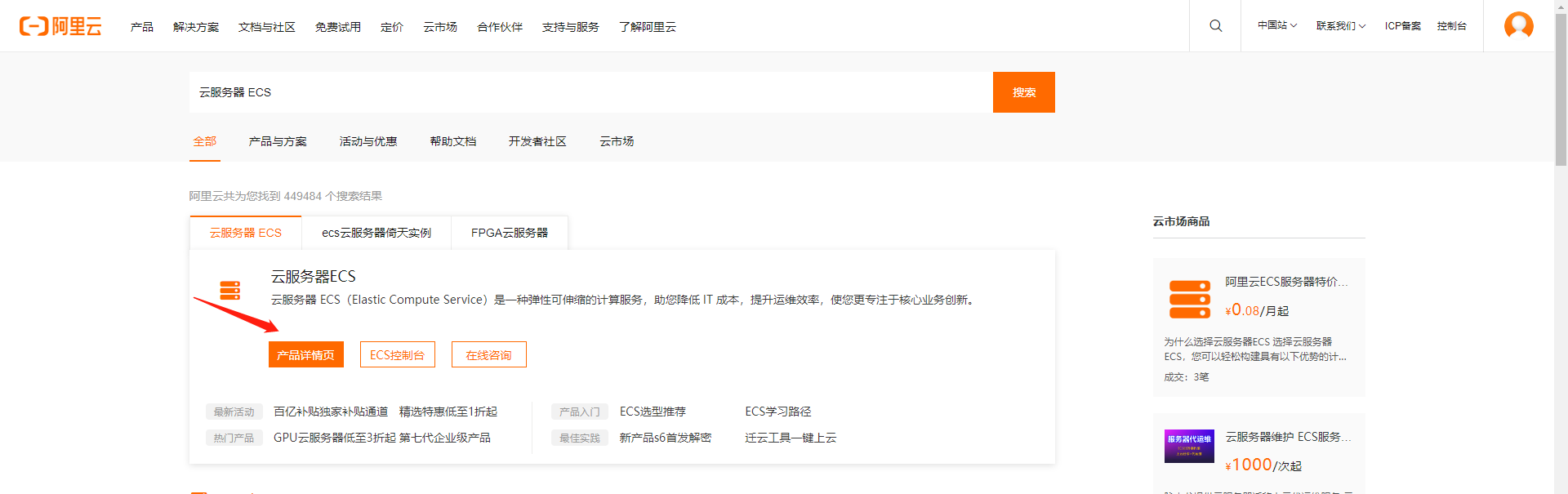Image resolution: width=1568 pixels, height=494 pixels.
Task: Click the 云服务器ECS product title
Action: coord(314,277)
